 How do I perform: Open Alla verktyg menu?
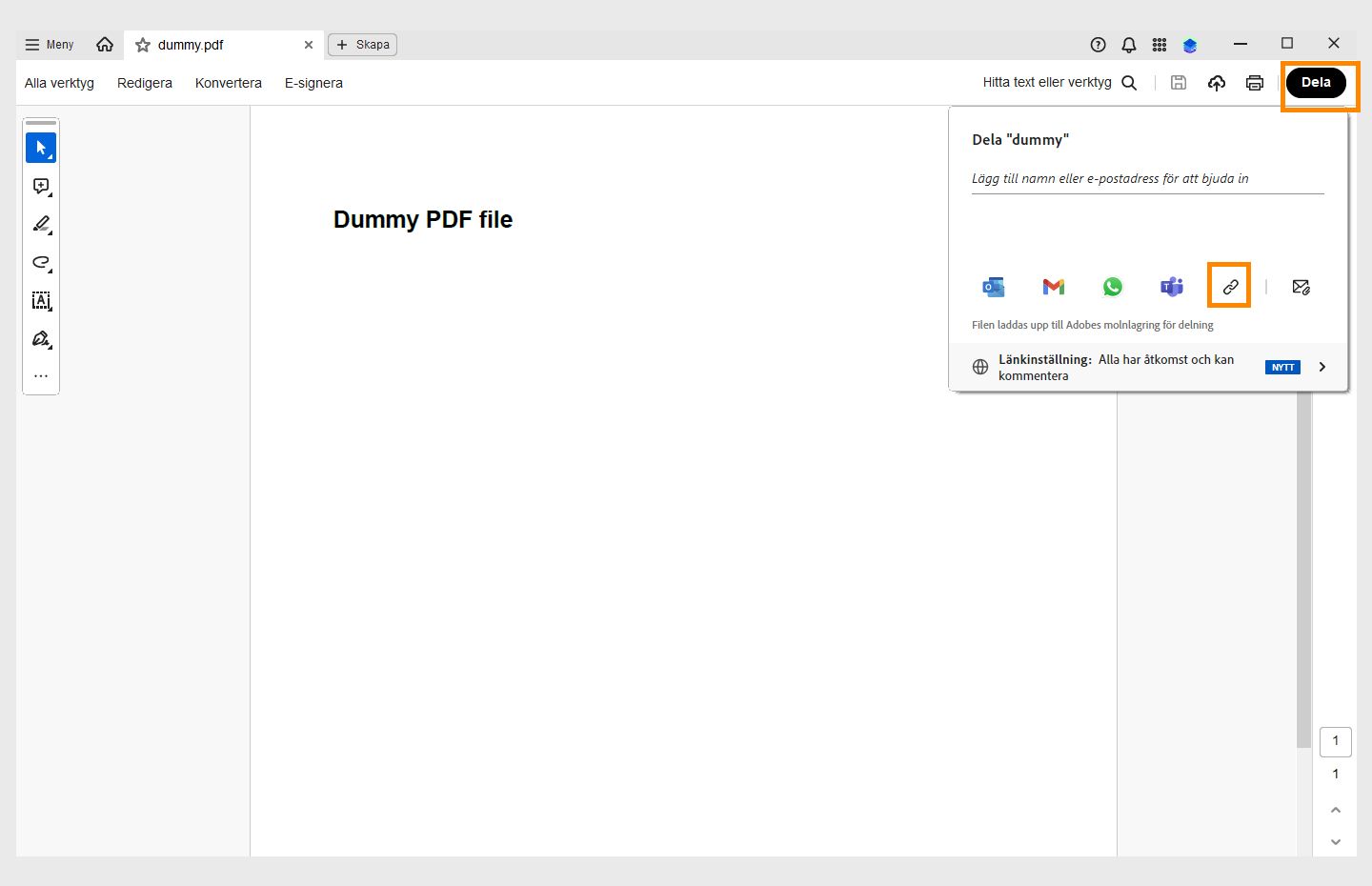click(x=59, y=83)
